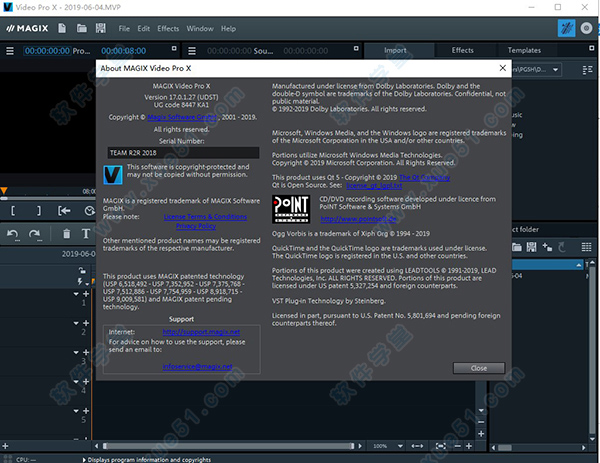Set range start with left bracket

click(x=13, y=211)
